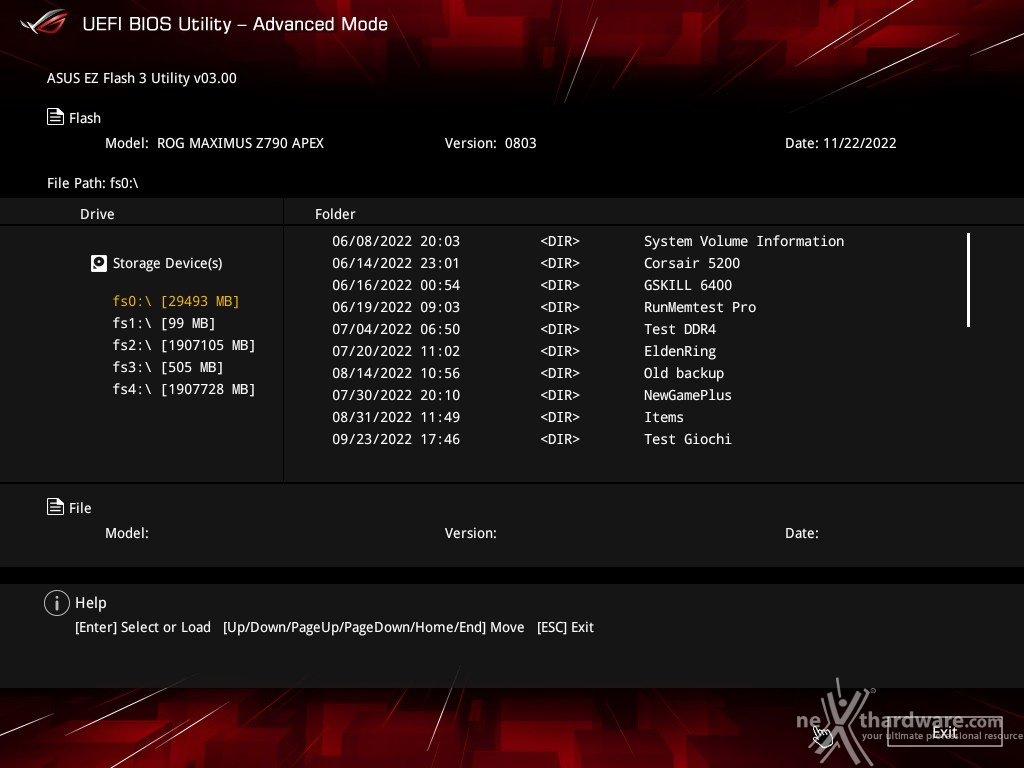The image size is (1024, 768).
Task: Select drive fs4:\ [1907728 MB]
Action: 184,389
